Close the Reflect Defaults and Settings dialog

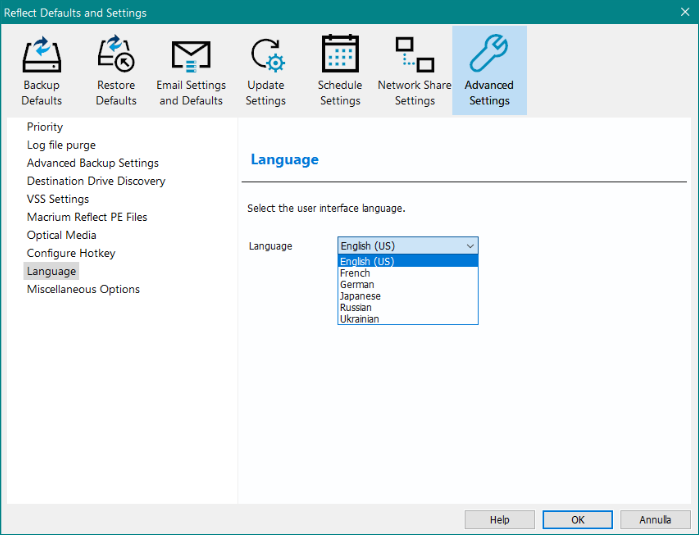coord(685,12)
